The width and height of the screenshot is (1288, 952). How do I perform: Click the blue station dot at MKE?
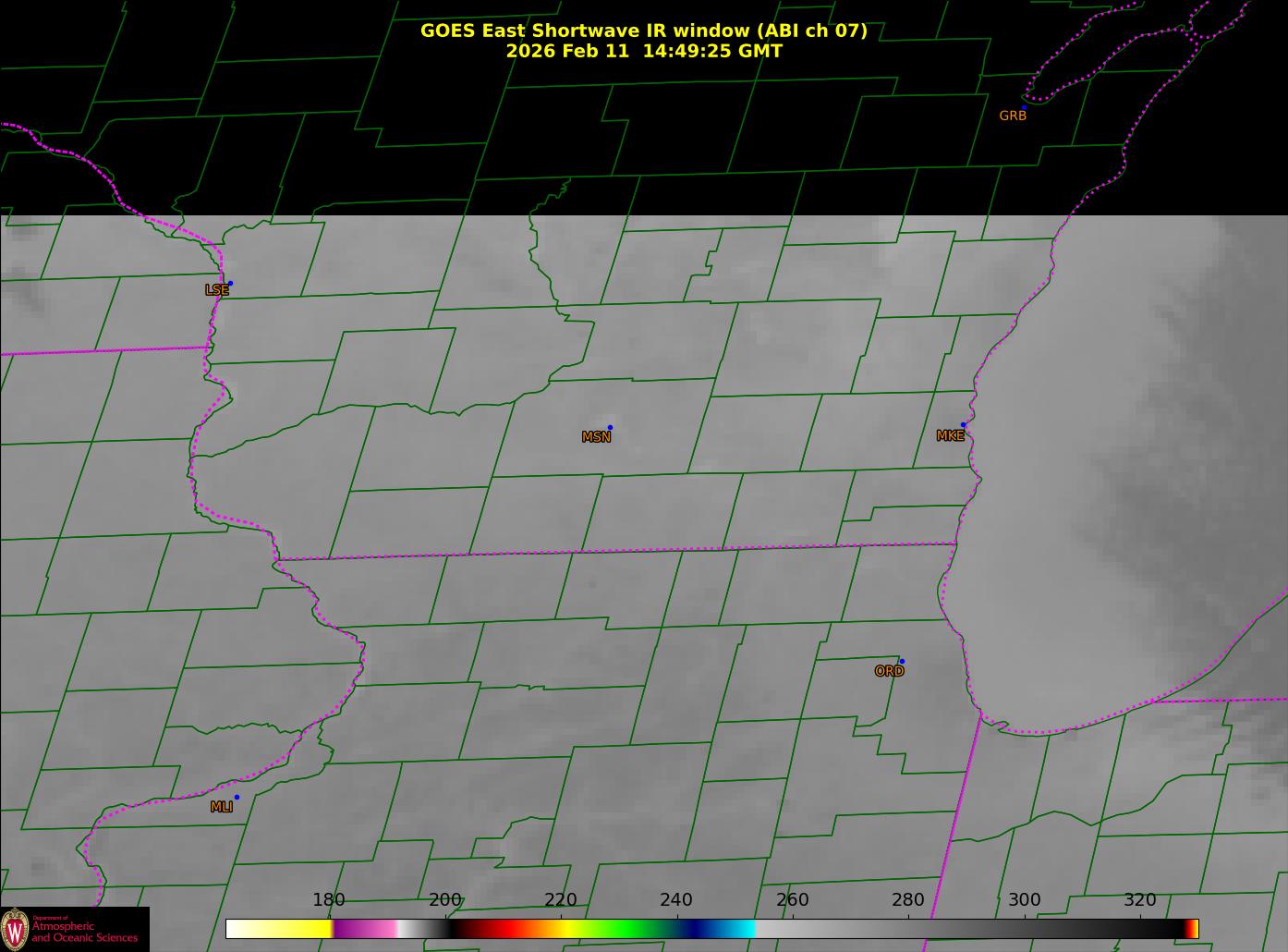(963, 425)
